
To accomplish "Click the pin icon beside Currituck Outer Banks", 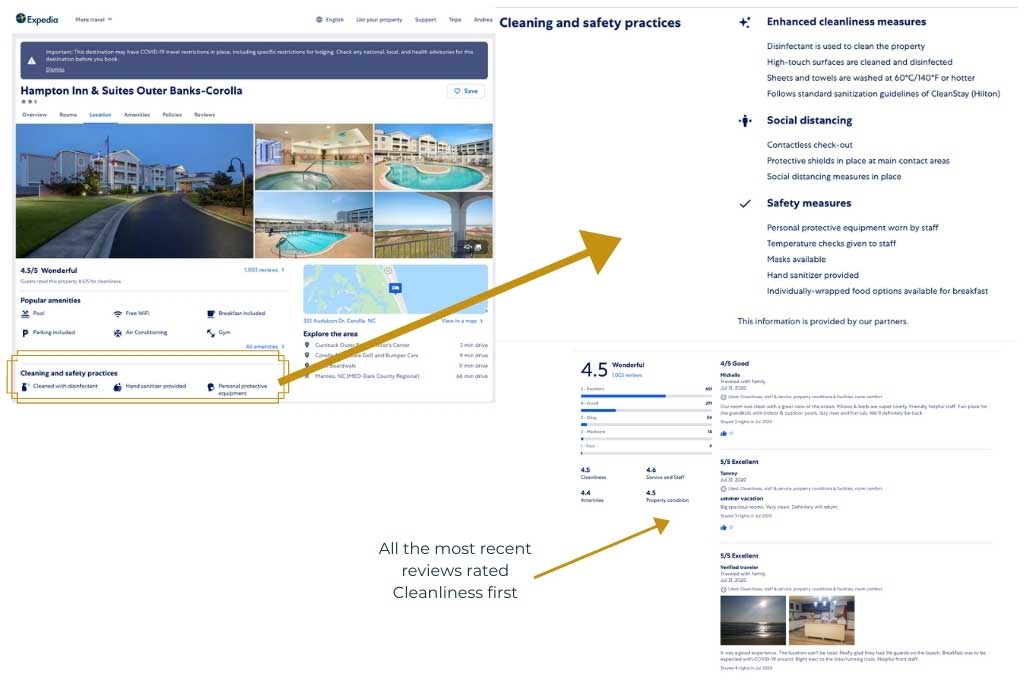I will pyautogui.click(x=307, y=345).
